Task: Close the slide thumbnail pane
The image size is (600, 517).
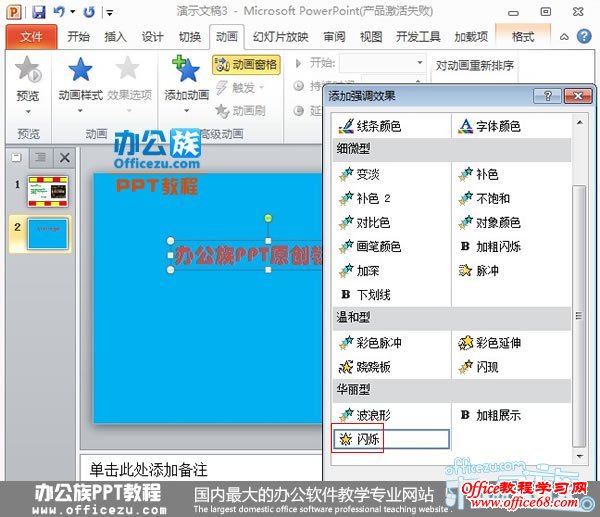Action: [65, 157]
